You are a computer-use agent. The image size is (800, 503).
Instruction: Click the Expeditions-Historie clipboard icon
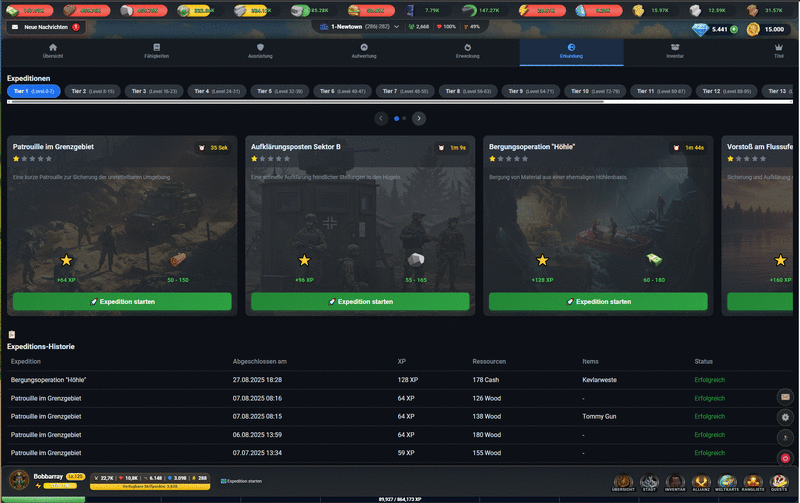(x=12, y=335)
